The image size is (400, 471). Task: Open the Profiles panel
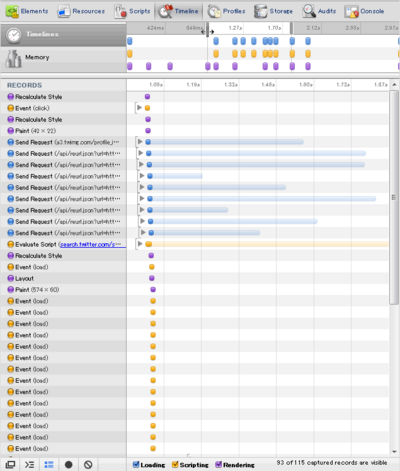(227, 11)
